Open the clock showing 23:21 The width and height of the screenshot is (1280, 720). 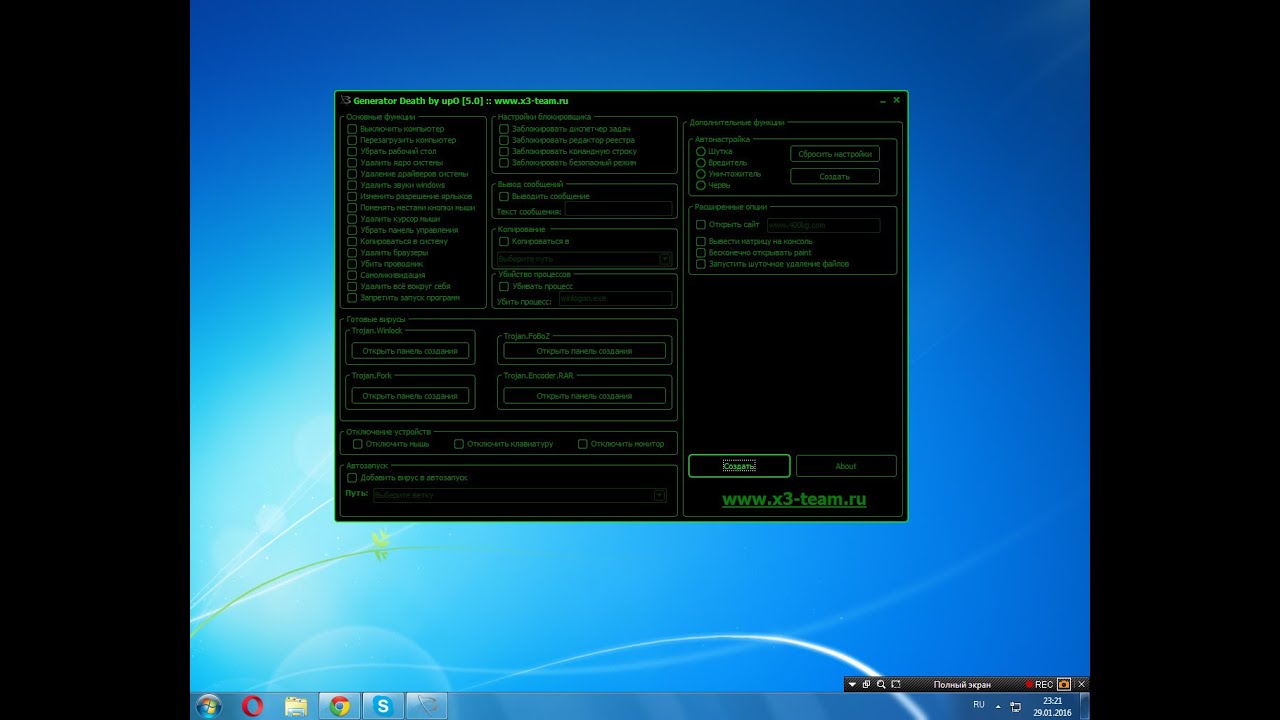click(x=1051, y=706)
